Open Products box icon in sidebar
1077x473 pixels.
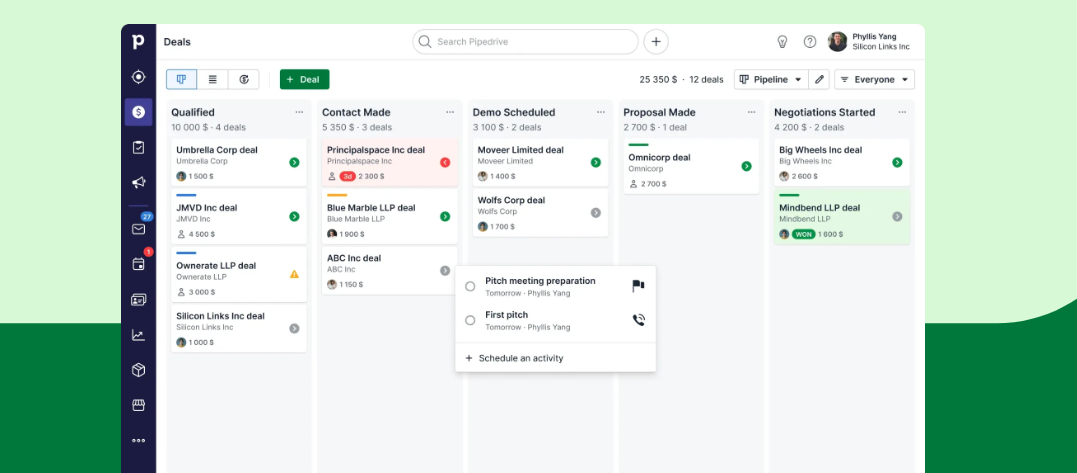pyautogui.click(x=138, y=370)
